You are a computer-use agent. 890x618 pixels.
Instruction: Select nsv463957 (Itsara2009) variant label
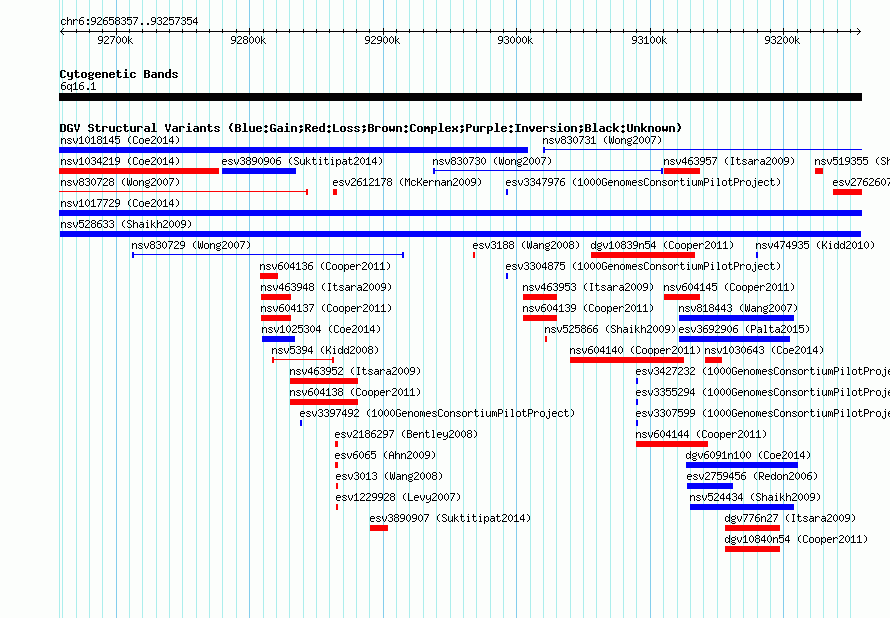729,161
